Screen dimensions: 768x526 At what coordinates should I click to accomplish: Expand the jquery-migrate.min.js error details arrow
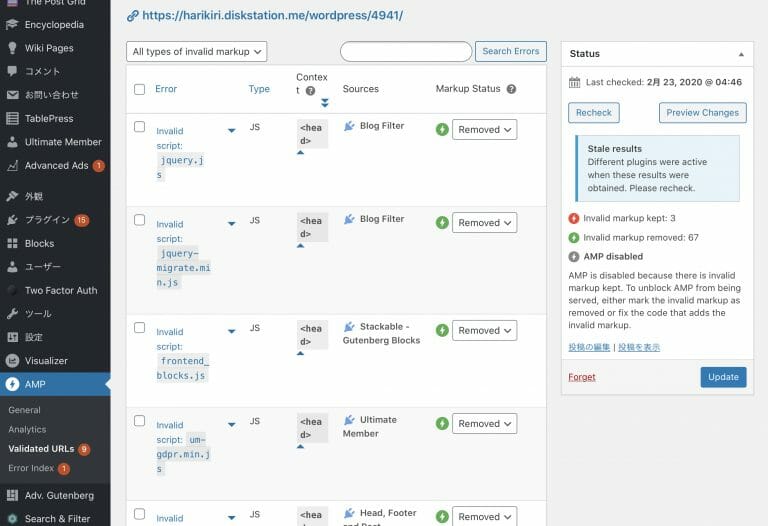(232, 224)
